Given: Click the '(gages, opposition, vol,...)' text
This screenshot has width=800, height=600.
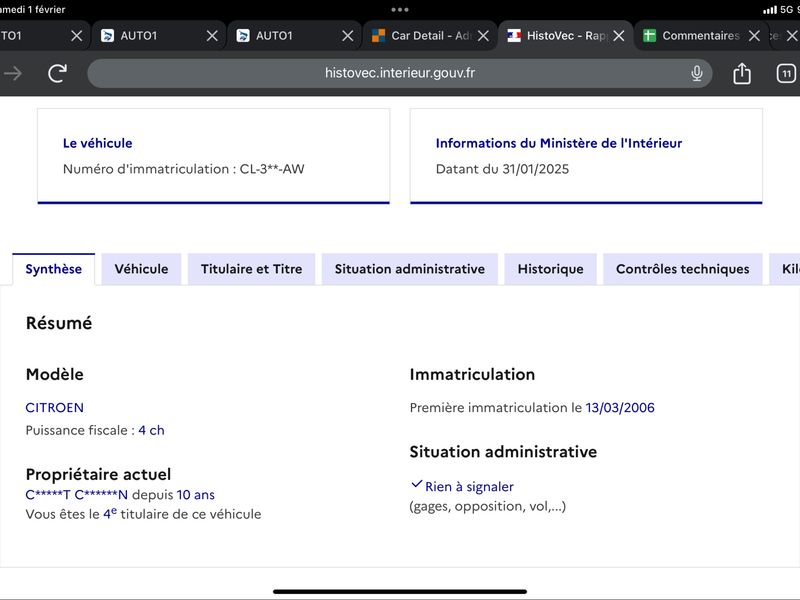Looking at the screenshot, I should [x=488, y=506].
